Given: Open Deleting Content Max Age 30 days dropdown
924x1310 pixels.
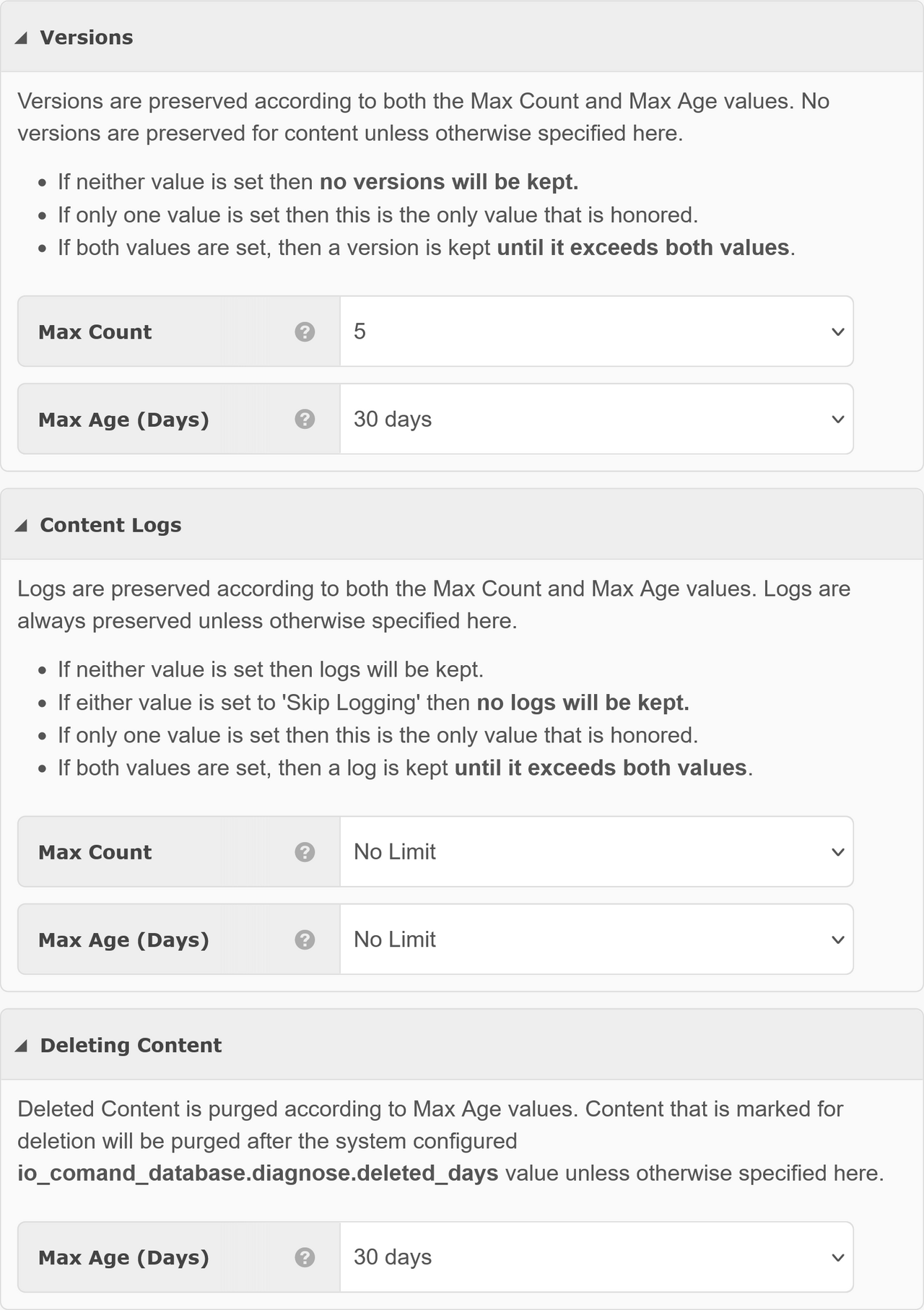Looking at the screenshot, I should (x=596, y=1257).
